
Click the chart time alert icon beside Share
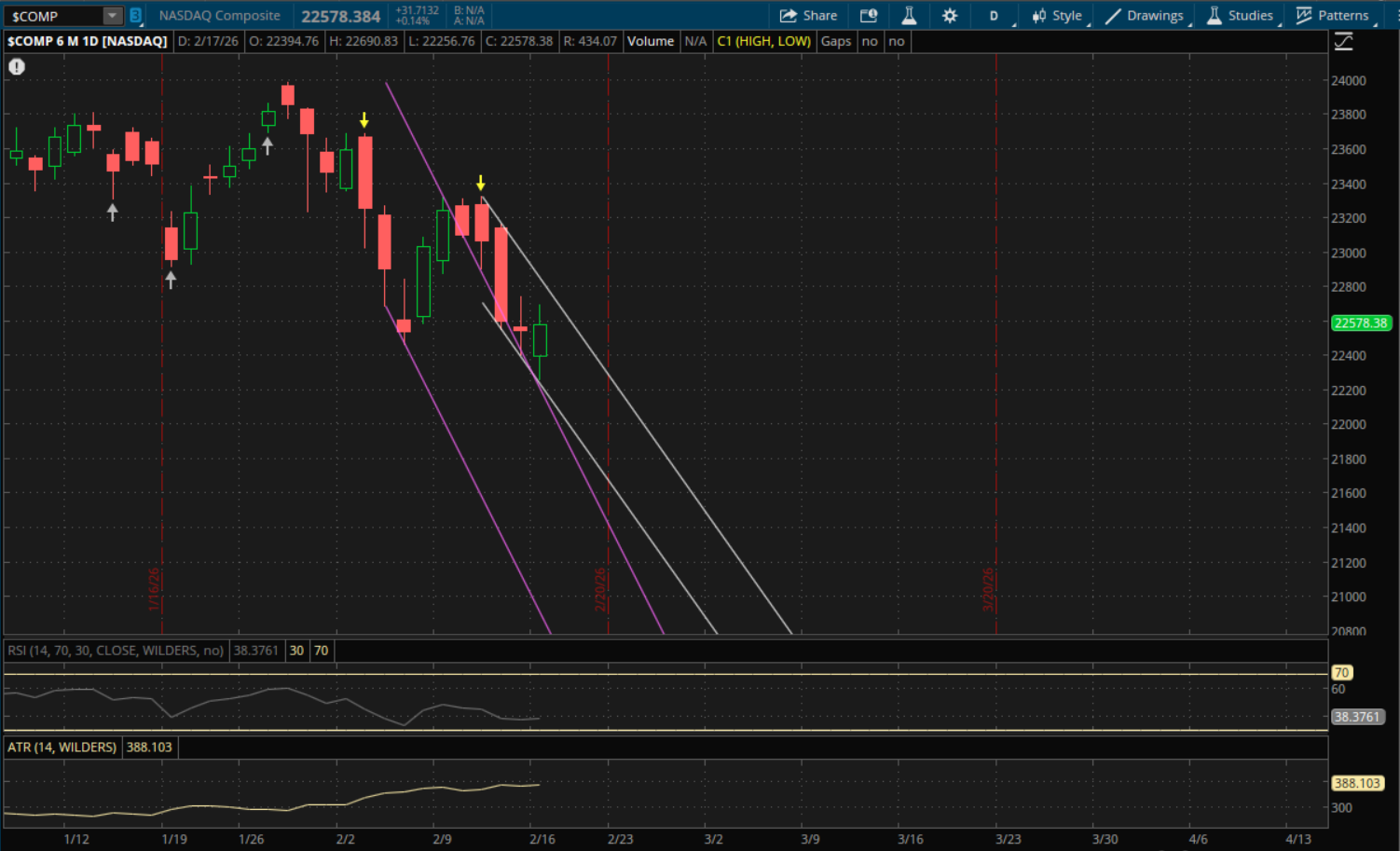coord(869,16)
